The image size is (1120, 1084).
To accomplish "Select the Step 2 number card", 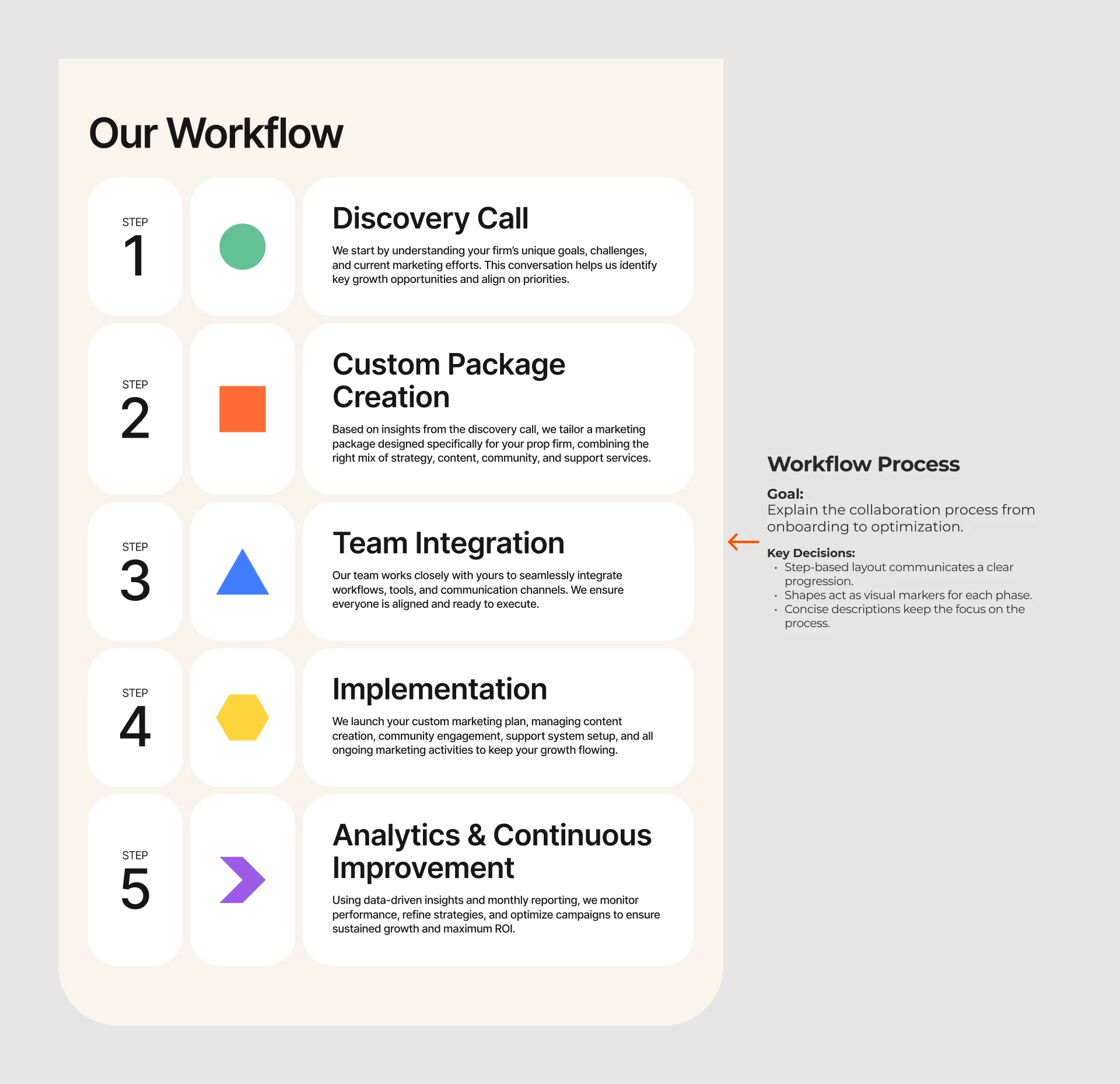I will point(135,409).
